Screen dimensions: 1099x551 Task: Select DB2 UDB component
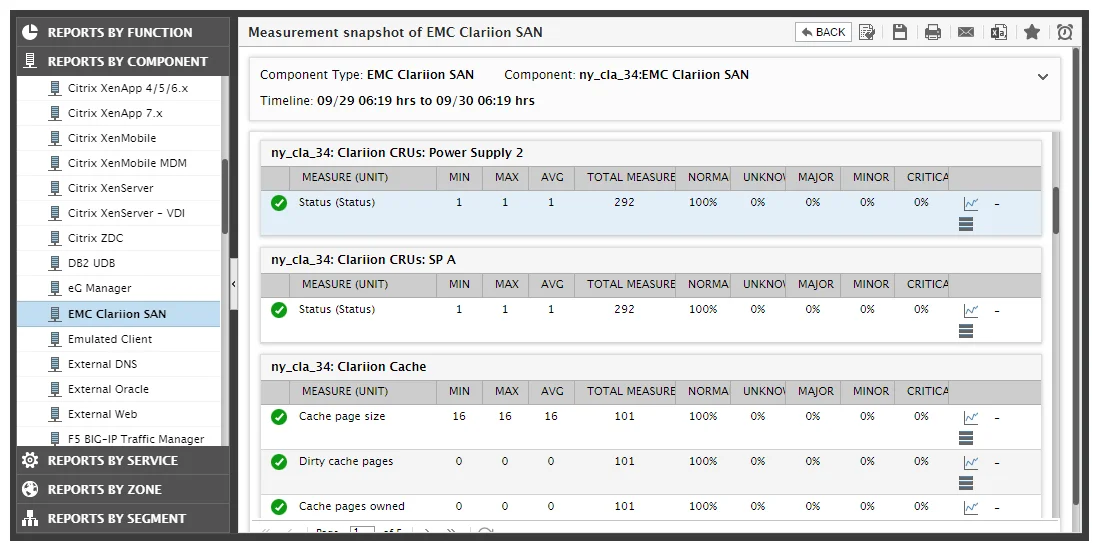[x=118, y=263]
